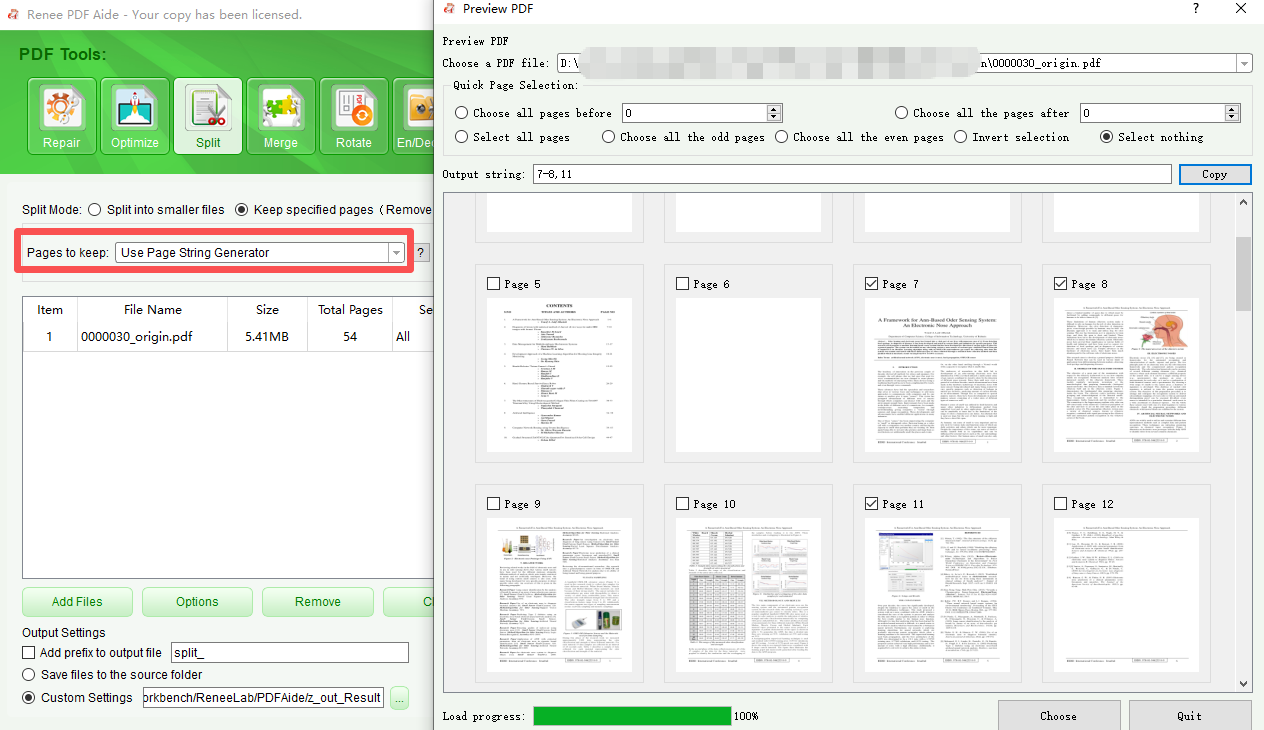
Task: Open the Repair PDF tool
Action: click(x=61, y=116)
